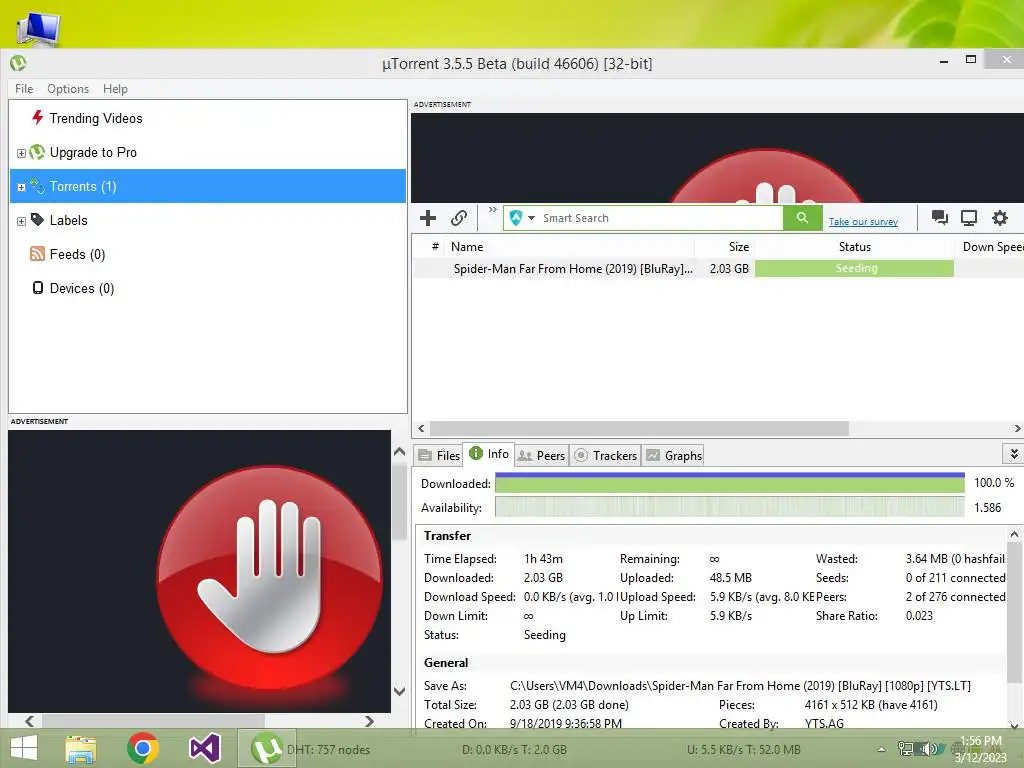Viewport: 1024px width, 768px height.
Task: Open Google Chrome from taskbar
Action: point(143,748)
